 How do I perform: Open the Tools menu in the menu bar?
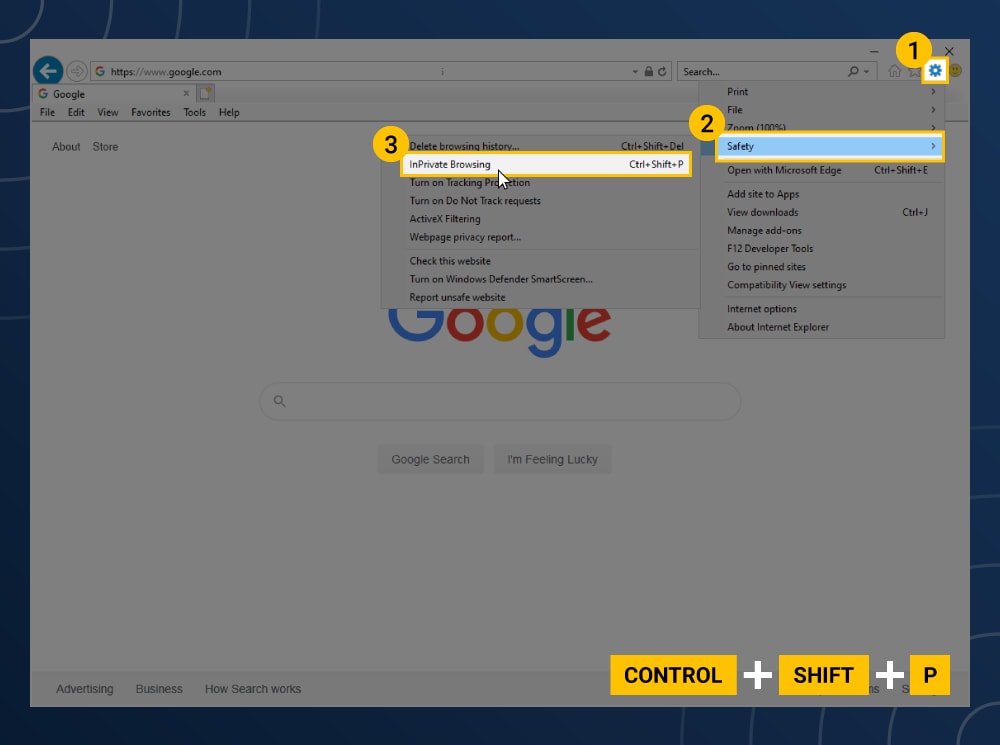[x=195, y=112]
